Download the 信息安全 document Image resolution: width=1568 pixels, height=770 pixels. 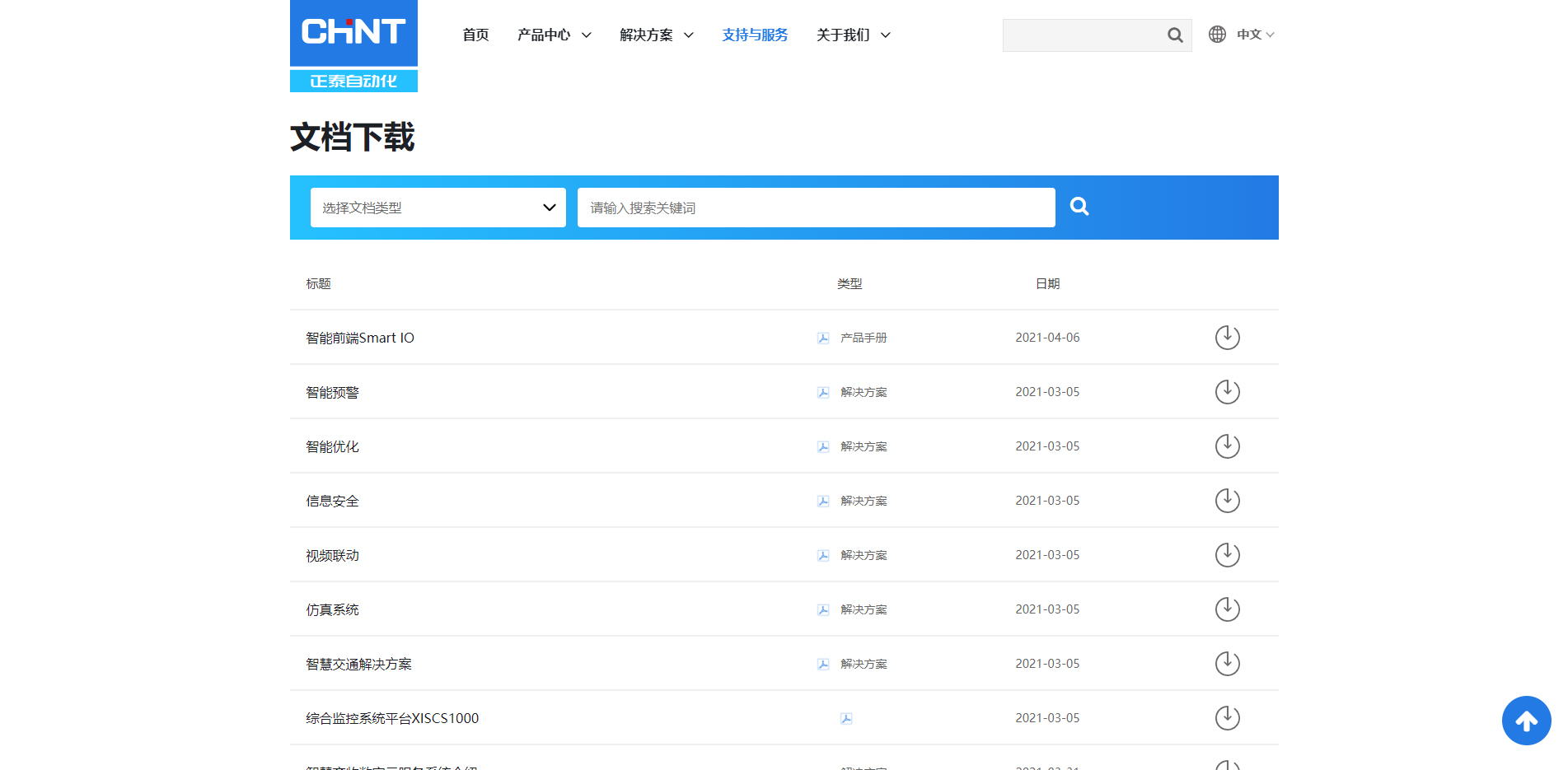click(1227, 501)
